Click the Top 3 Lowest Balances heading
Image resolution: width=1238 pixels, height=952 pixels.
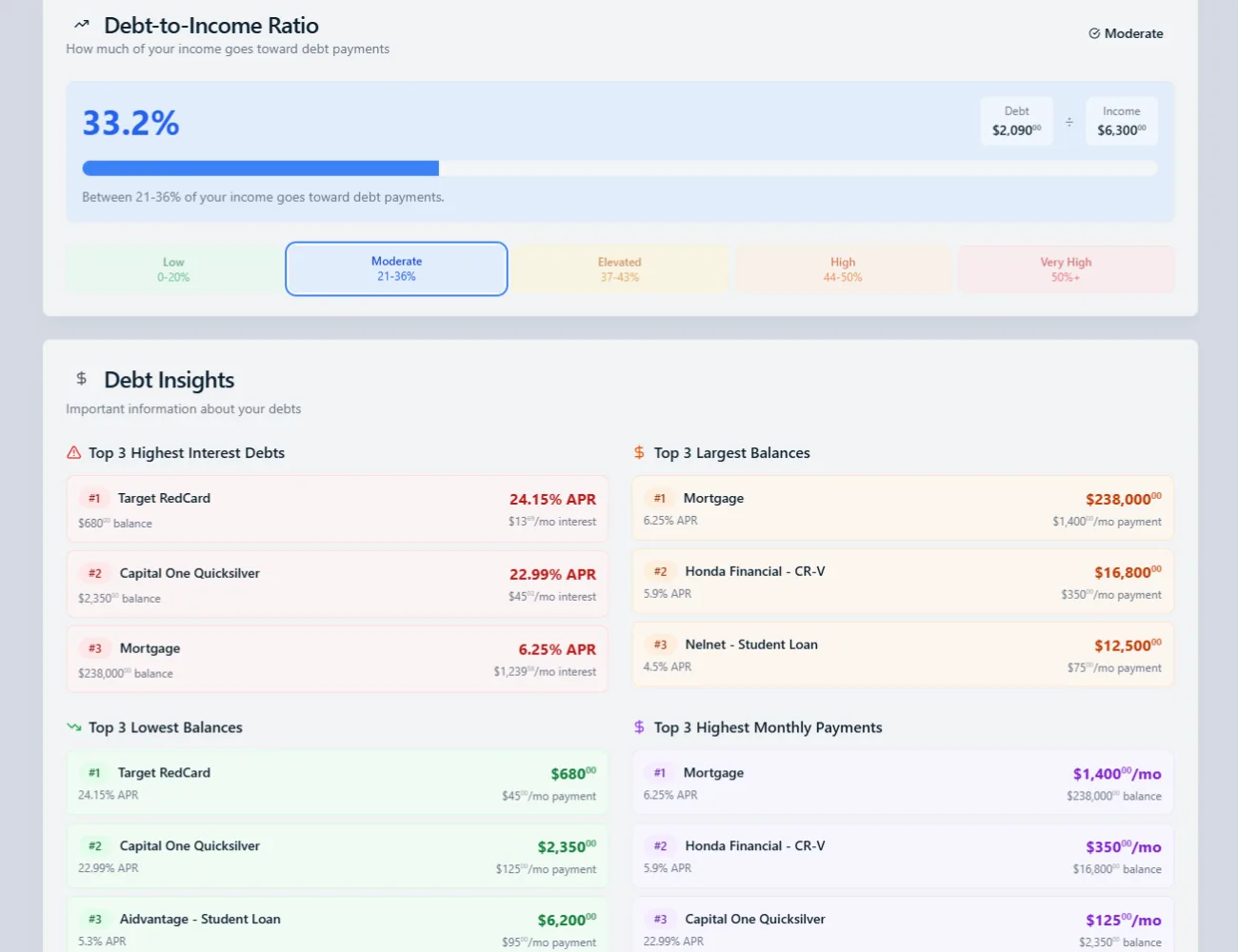tap(166, 727)
